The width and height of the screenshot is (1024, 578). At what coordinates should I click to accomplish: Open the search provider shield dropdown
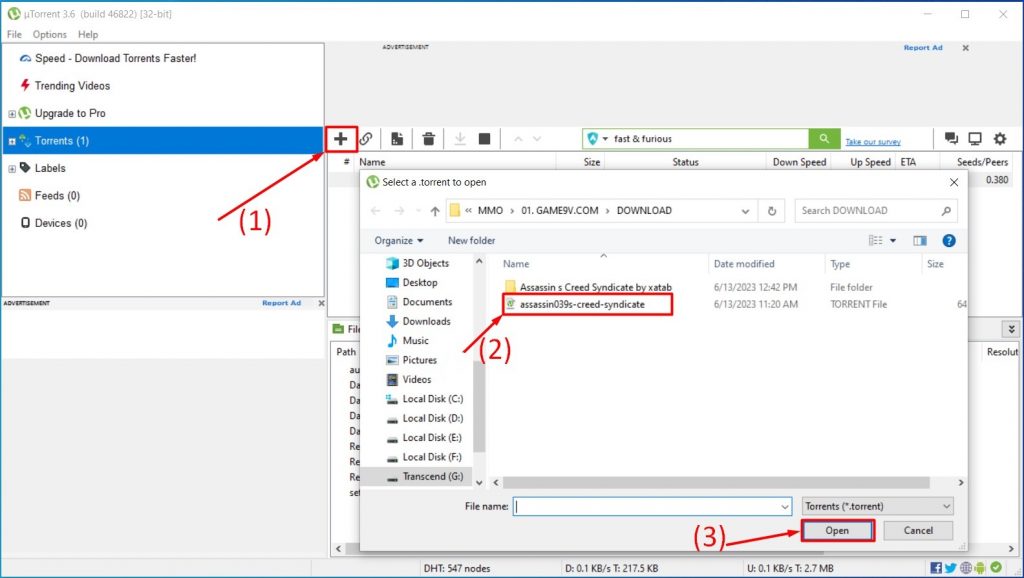597,138
